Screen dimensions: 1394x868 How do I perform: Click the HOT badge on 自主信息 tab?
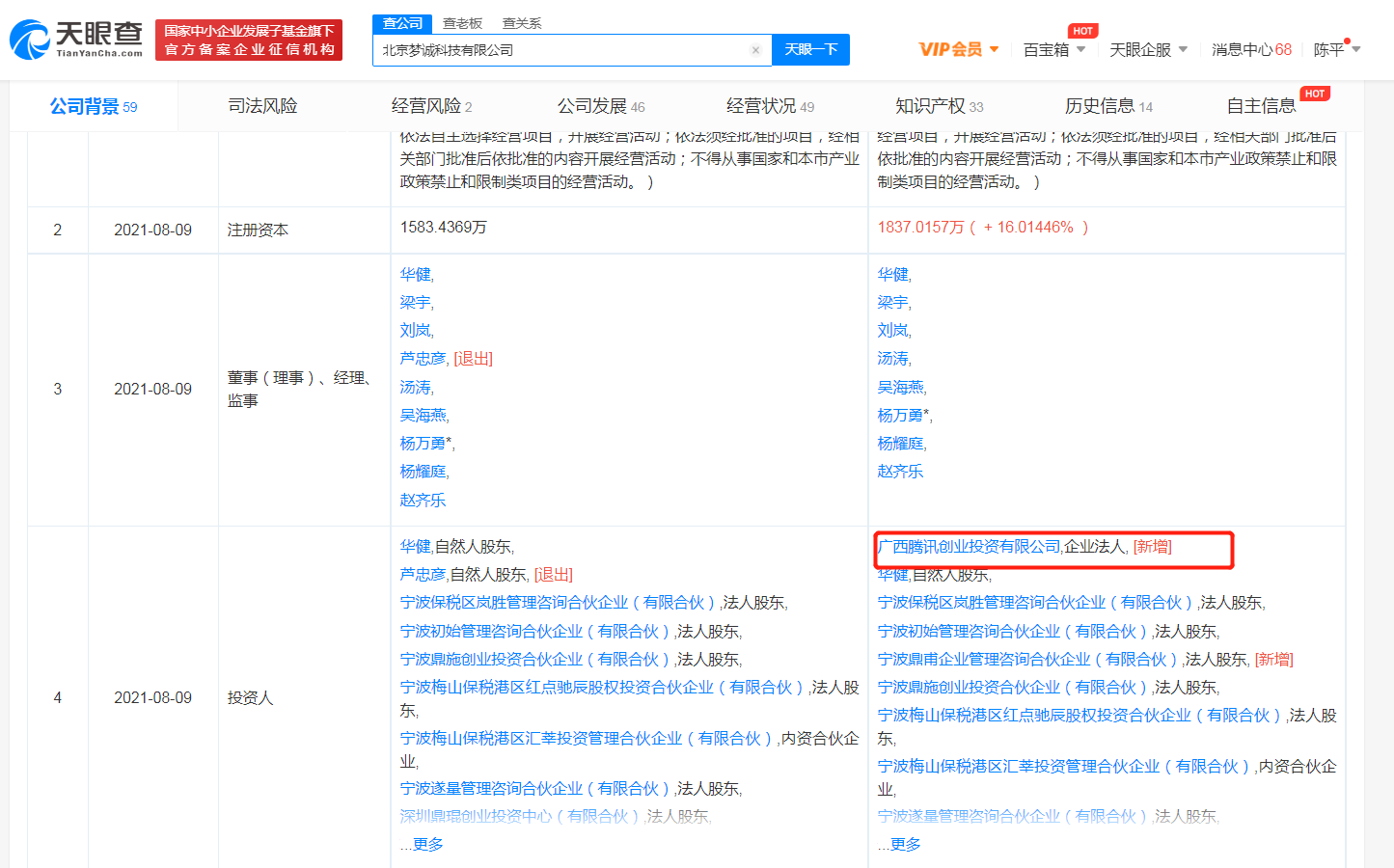tap(1314, 94)
